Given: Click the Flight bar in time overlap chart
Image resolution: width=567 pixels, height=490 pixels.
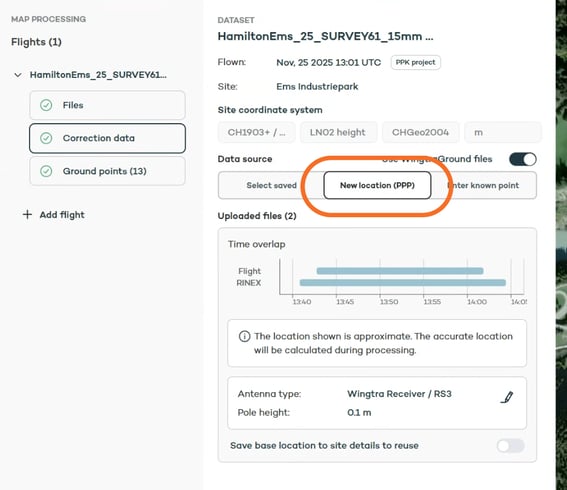Looking at the screenshot, I should [x=400, y=271].
